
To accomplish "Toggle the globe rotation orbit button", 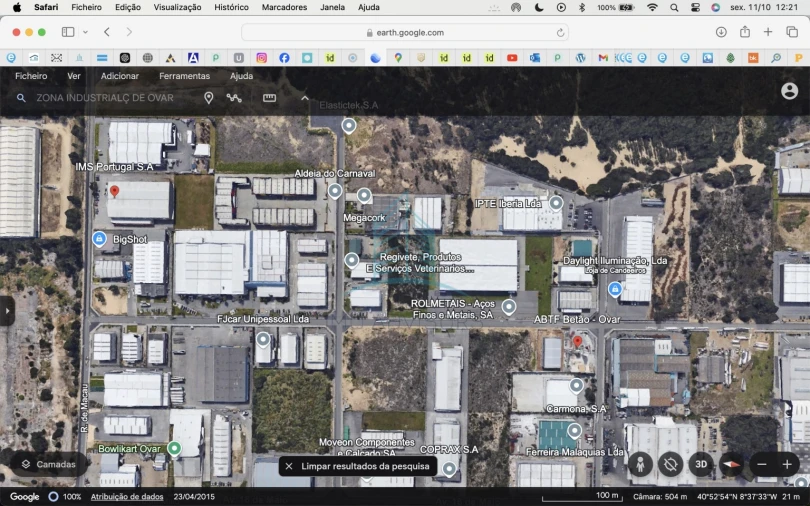I will coord(671,464).
